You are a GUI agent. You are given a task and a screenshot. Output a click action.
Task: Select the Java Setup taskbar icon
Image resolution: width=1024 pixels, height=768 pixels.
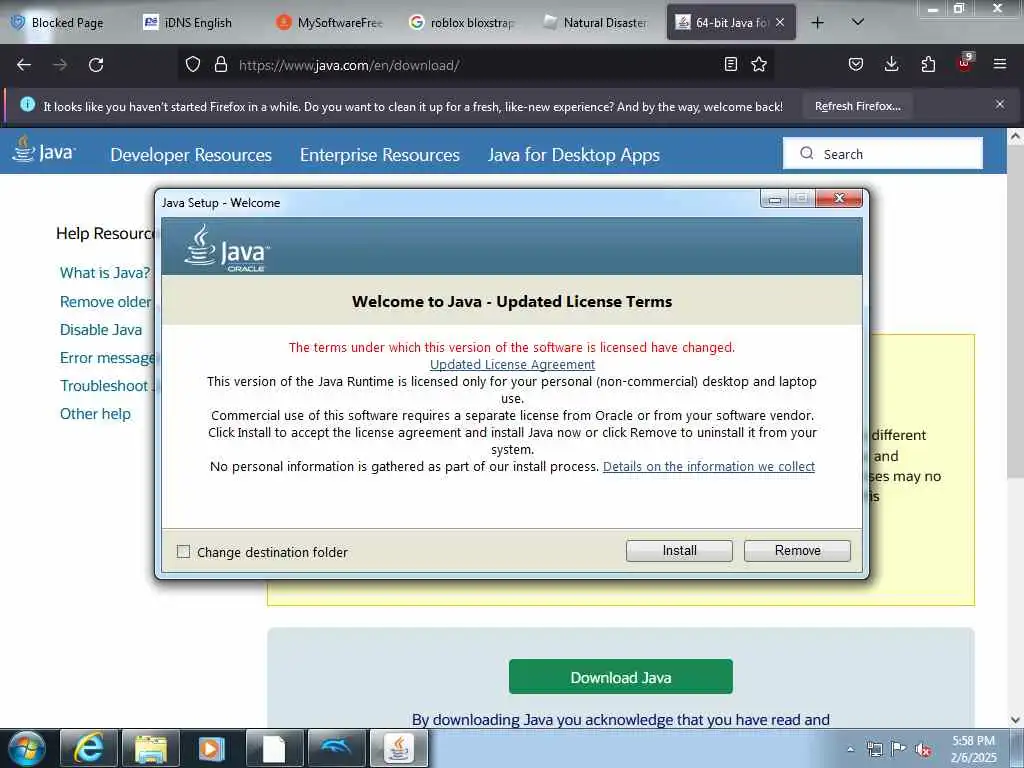[399, 748]
